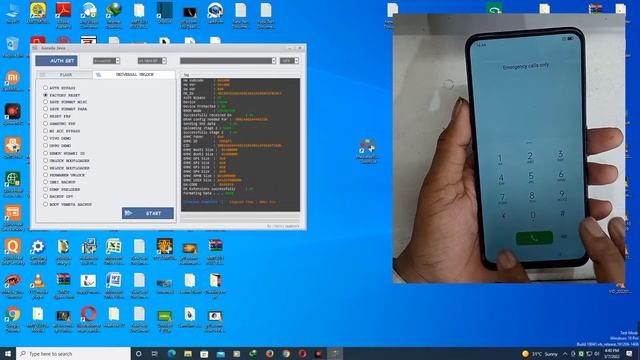The height and width of the screenshot is (360, 640).
Task: Click the progress bar under the log console
Action: 240,218
